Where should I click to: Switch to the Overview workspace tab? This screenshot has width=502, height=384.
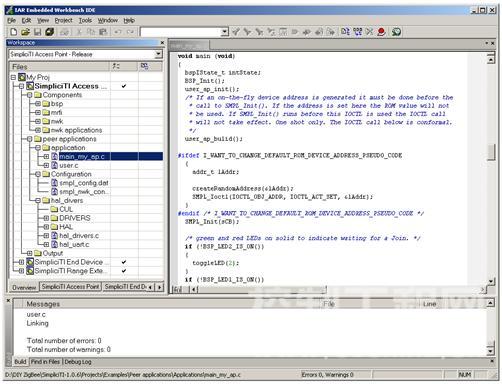coord(24,287)
